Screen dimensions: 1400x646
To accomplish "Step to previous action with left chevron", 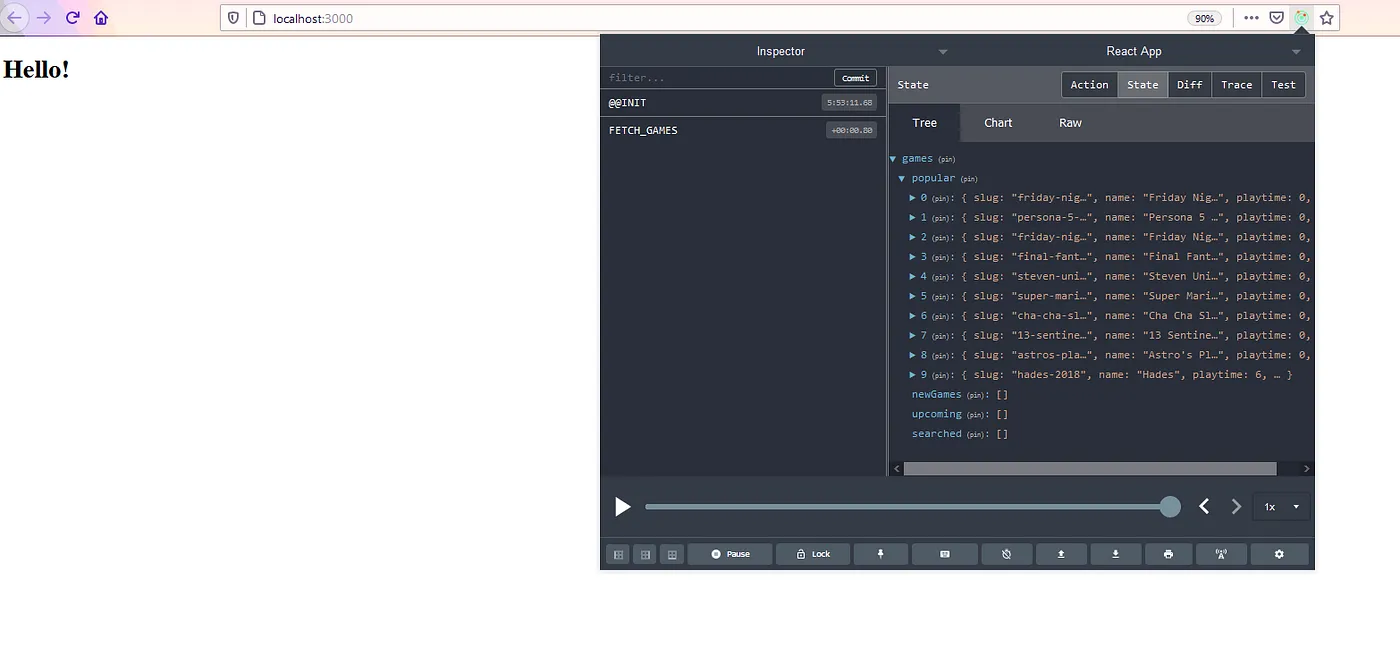I will pos(1204,507).
